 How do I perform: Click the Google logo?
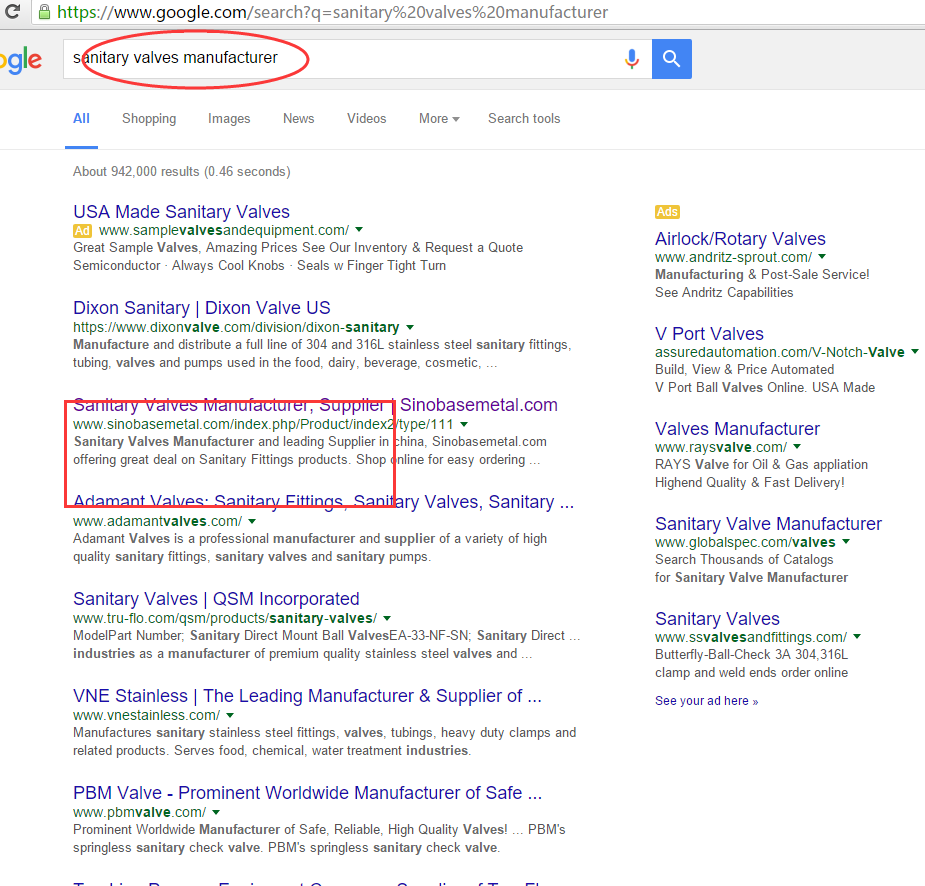[x=21, y=60]
